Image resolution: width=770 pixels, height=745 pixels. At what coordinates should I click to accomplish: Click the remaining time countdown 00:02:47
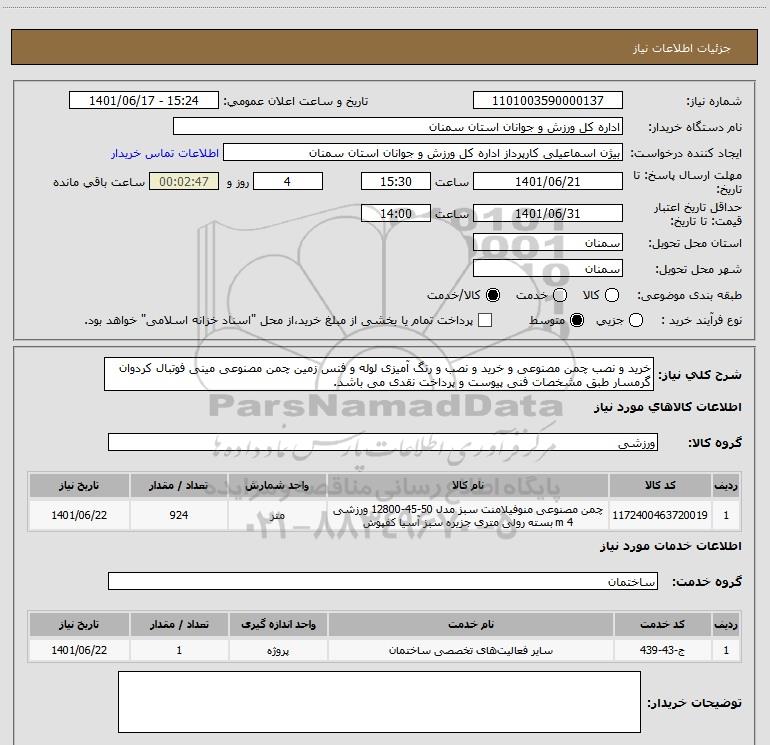point(184,181)
